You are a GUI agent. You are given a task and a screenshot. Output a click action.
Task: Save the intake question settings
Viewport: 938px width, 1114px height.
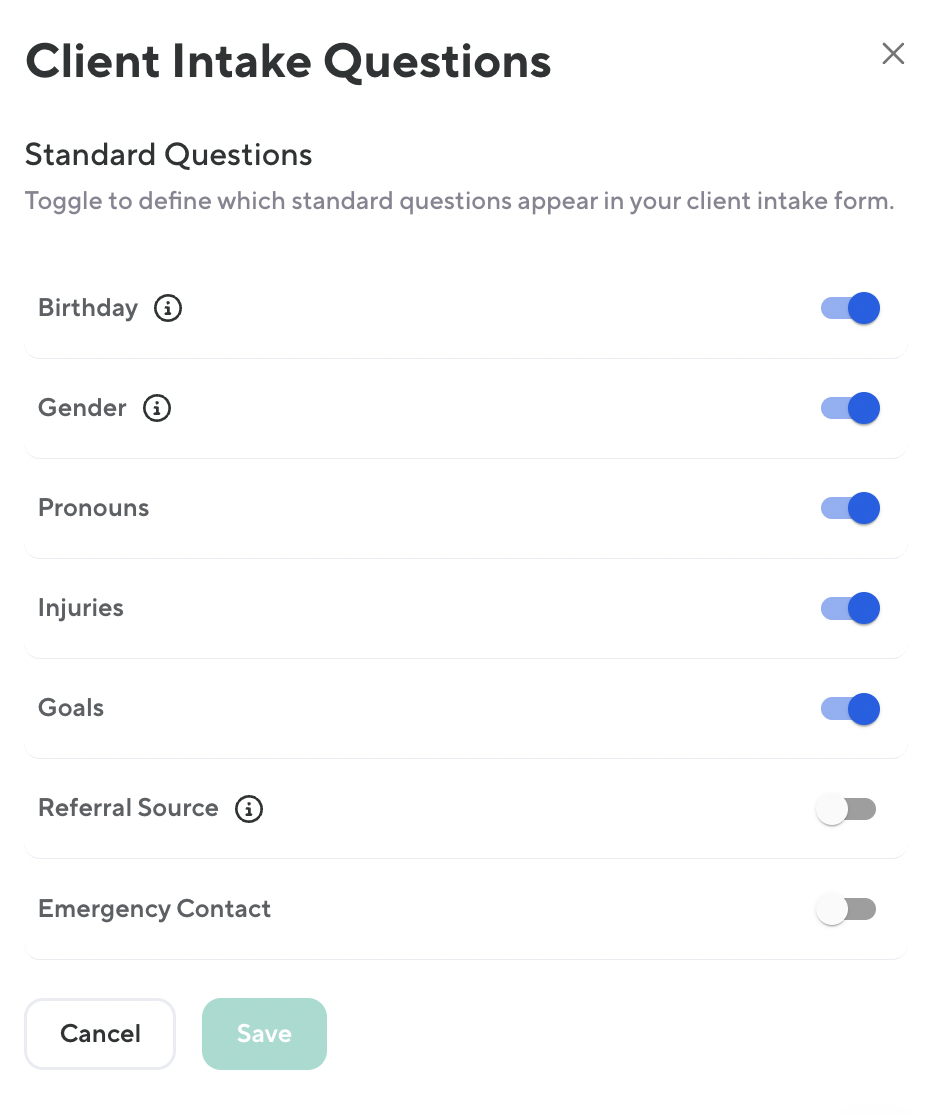coord(264,1034)
